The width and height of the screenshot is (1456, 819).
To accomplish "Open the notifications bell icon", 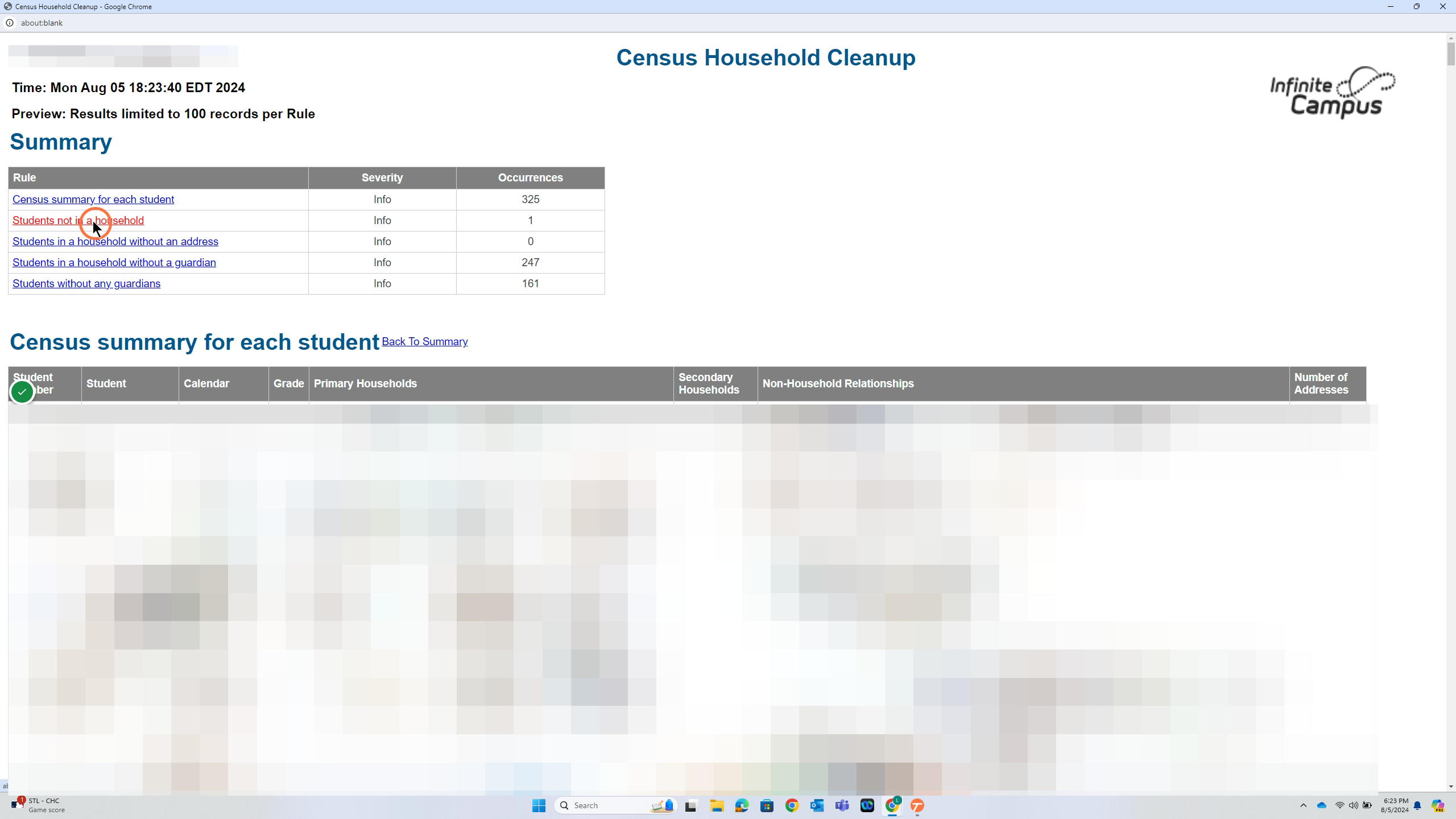I will 1417,805.
